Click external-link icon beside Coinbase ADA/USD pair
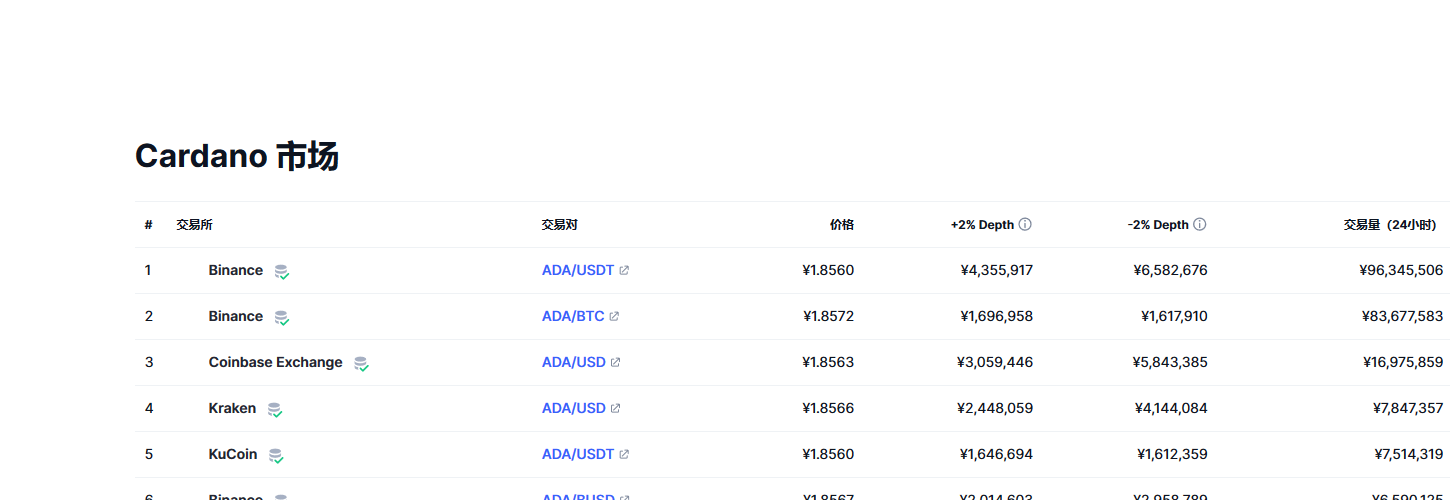The image size is (1450, 500). pyautogui.click(x=615, y=363)
